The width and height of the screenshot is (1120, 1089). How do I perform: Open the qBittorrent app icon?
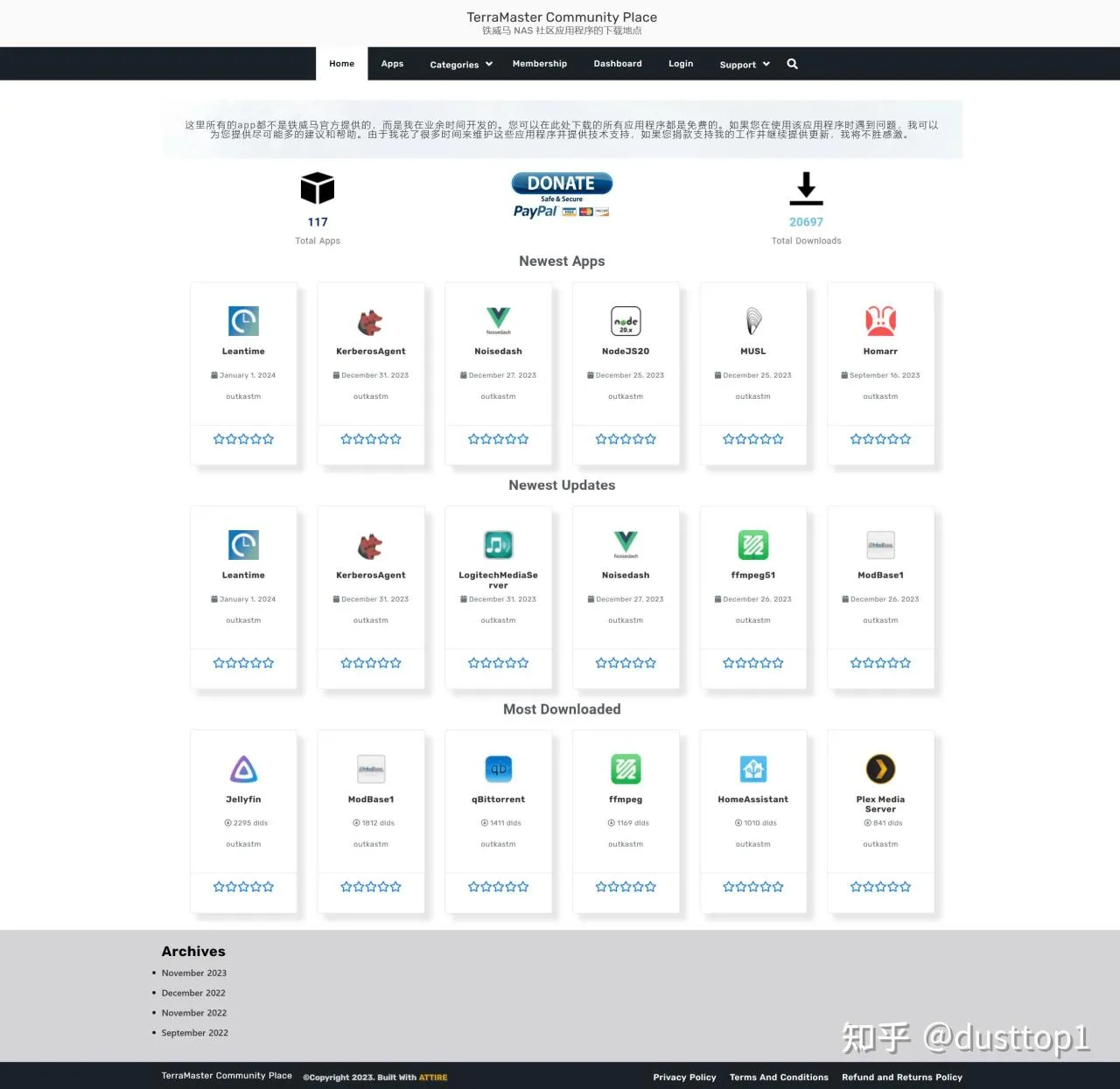tap(498, 769)
